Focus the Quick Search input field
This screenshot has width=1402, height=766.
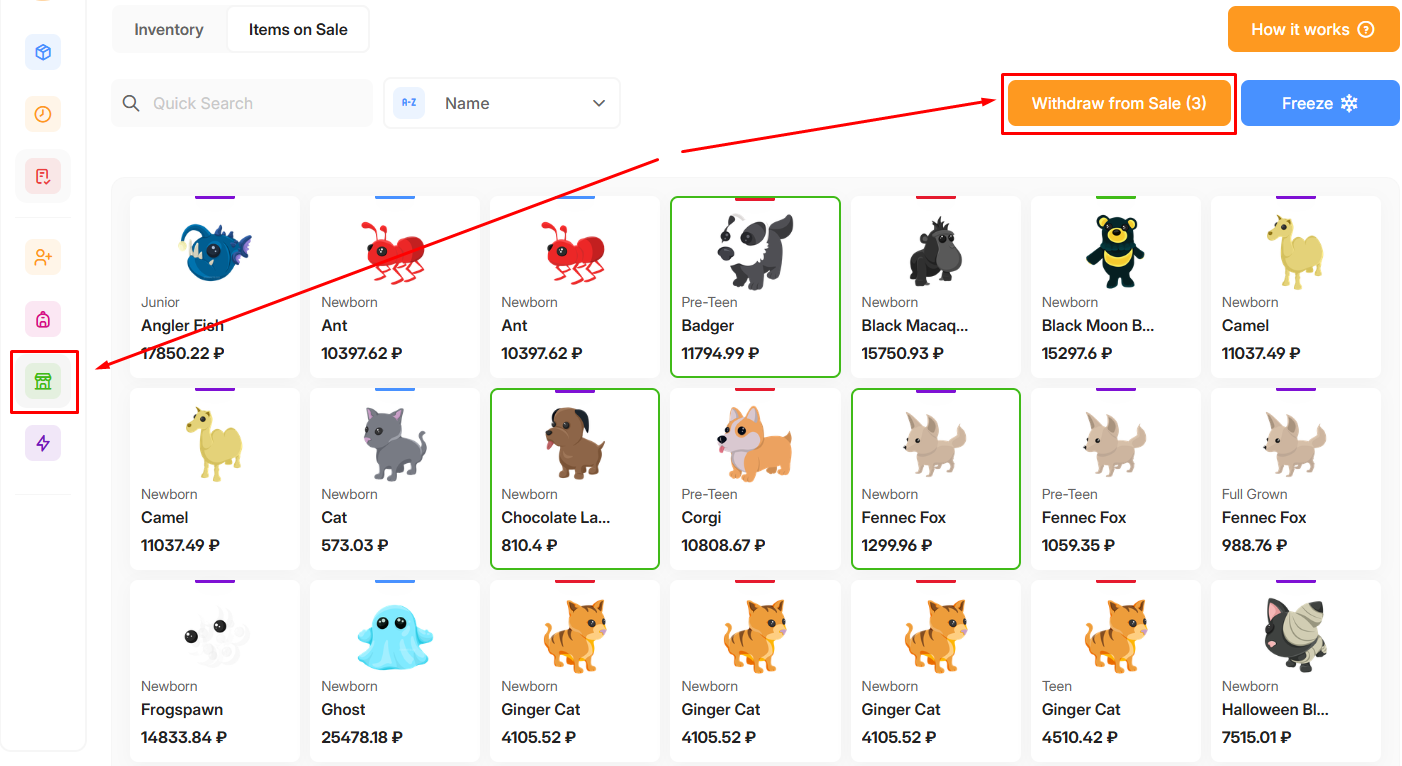[255, 103]
